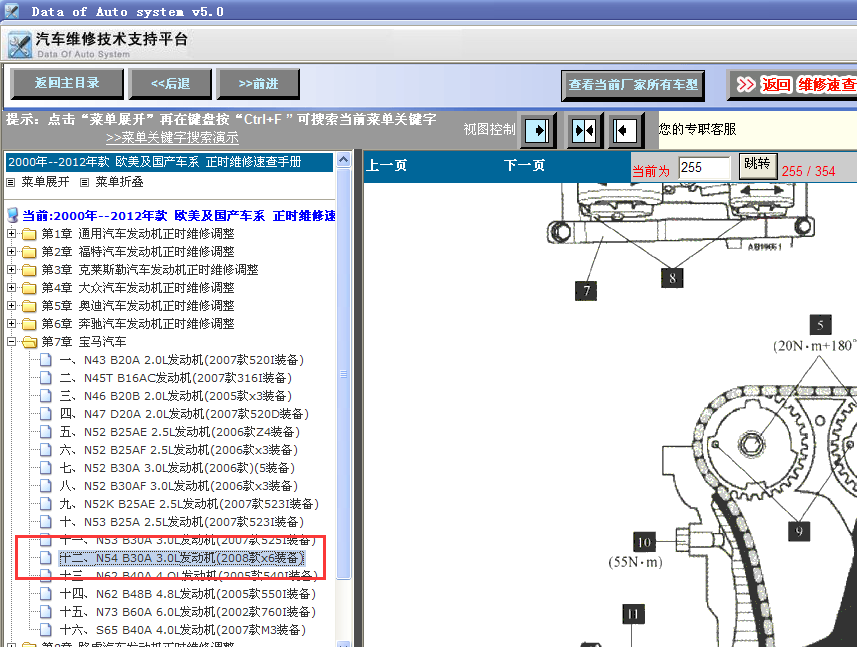This screenshot has width=857, height=647.
Task: Click the page icon beside N46 B20B entry
Action: (x=46, y=396)
